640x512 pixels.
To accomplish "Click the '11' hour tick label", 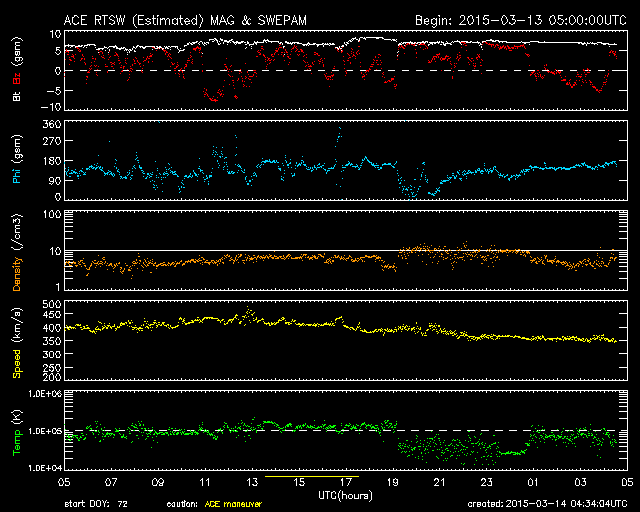I will (204, 482).
